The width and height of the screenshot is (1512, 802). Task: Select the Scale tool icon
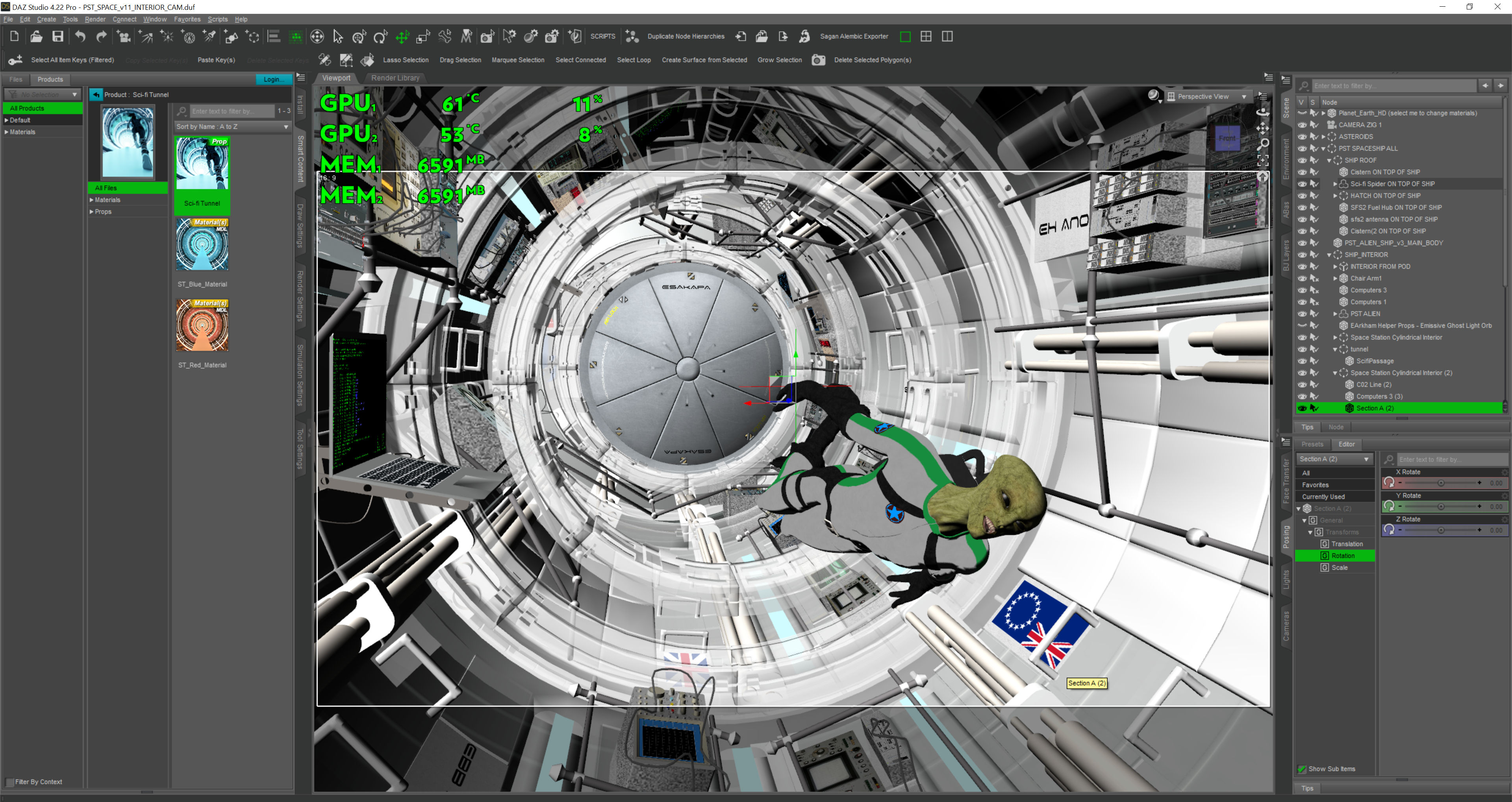[x=422, y=37]
